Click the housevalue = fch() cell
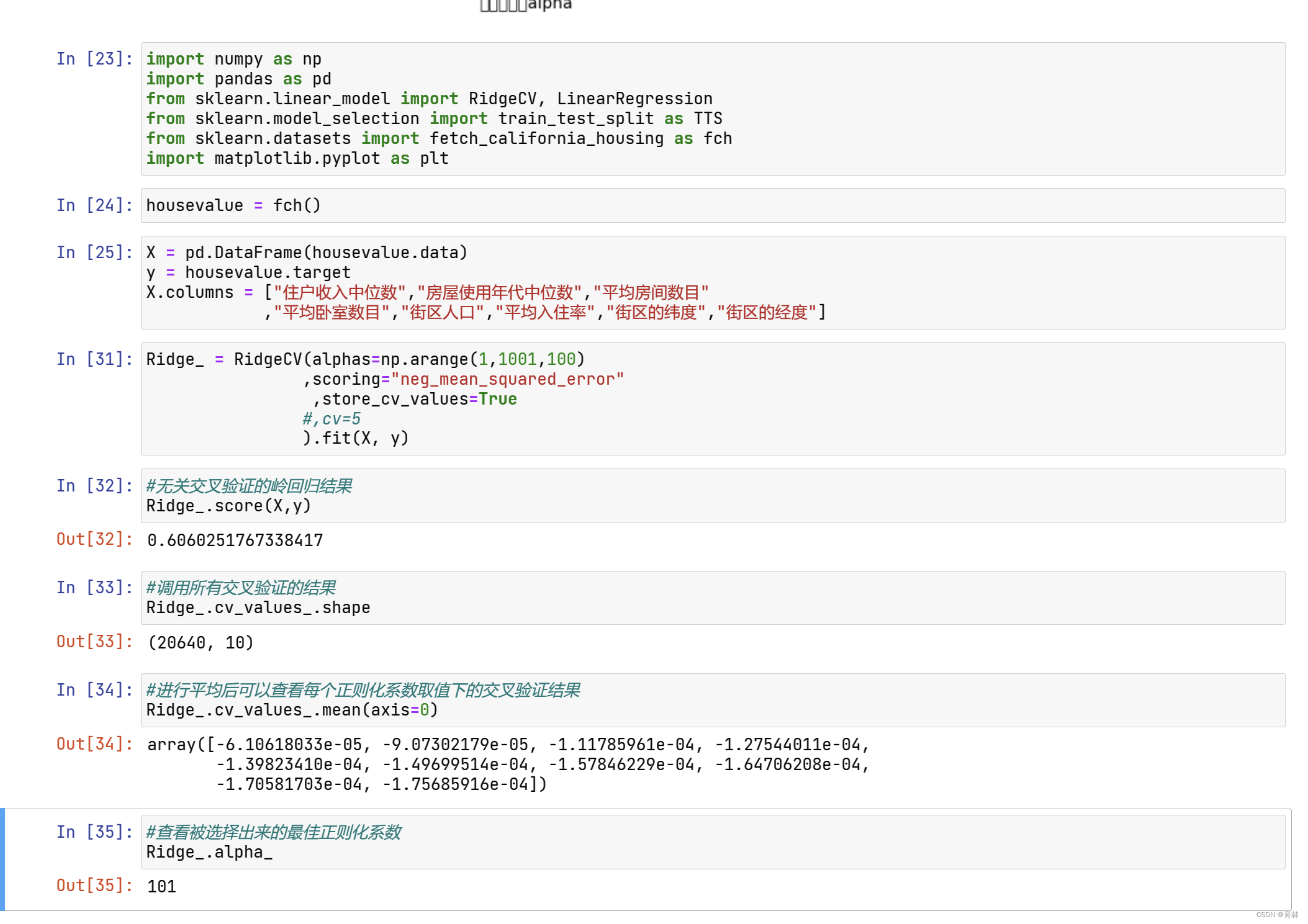The image size is (1308, 924). 713,205
